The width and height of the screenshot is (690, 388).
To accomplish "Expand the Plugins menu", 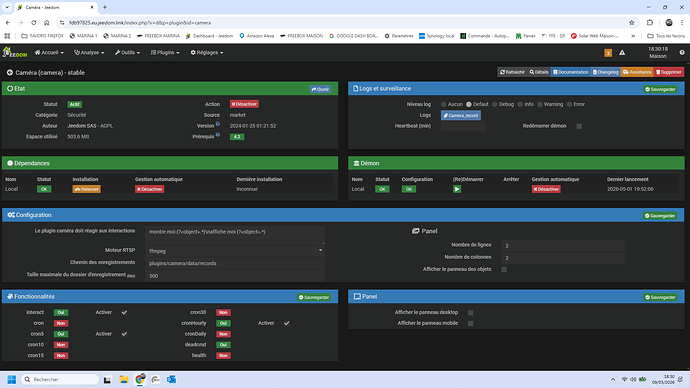I will tap(165, 52).
